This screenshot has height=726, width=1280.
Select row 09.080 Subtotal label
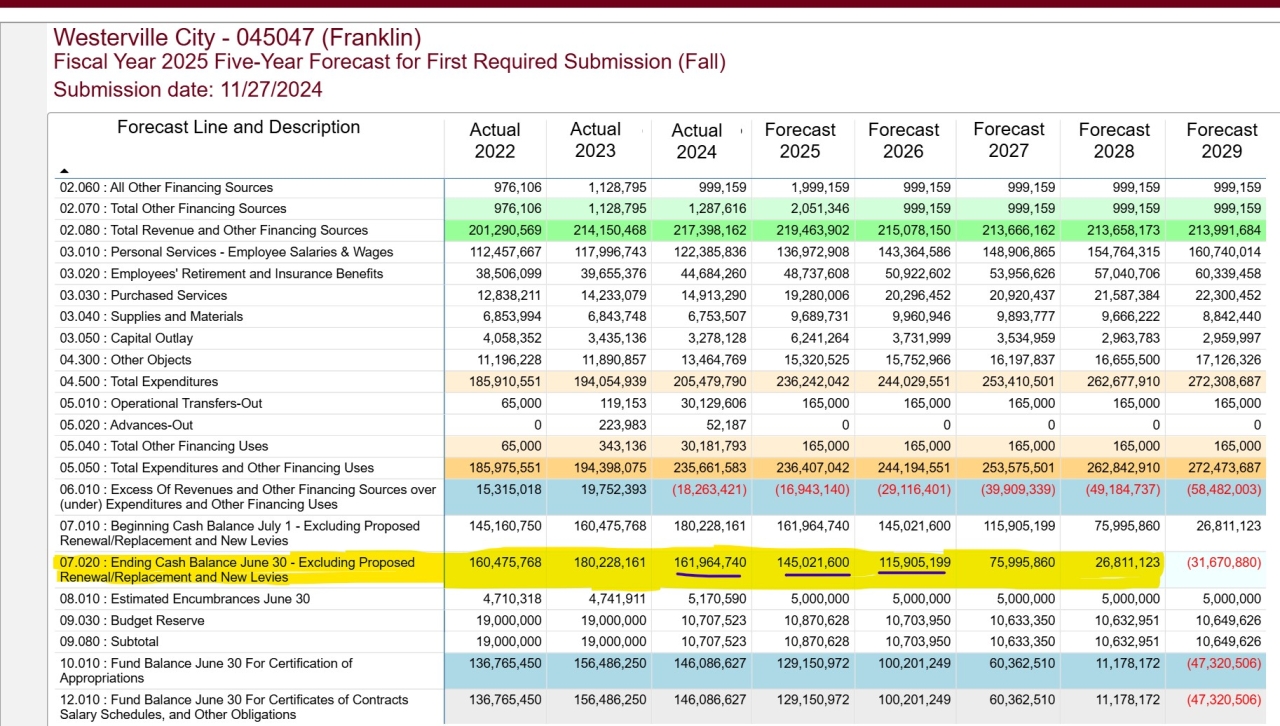(x=109, y=642)
